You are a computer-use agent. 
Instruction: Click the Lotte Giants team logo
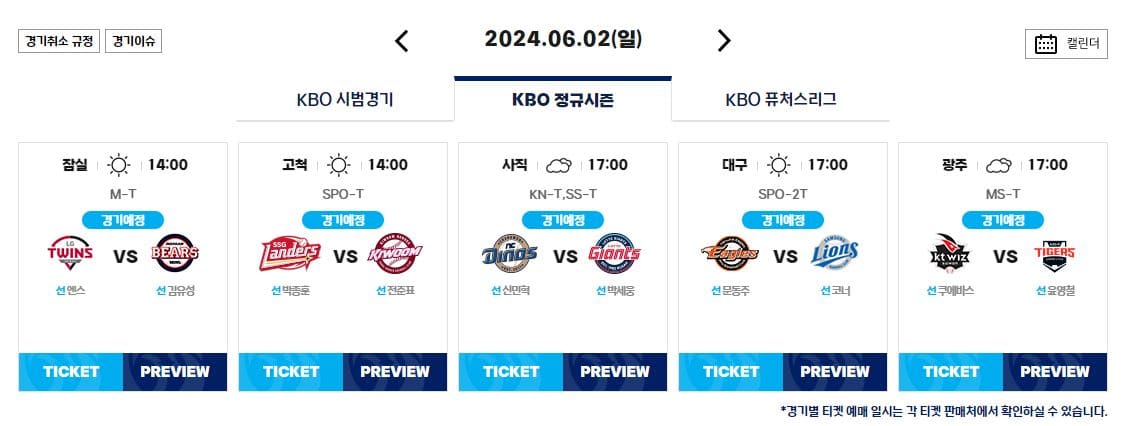pyautogui.click(x=615, y=253)
